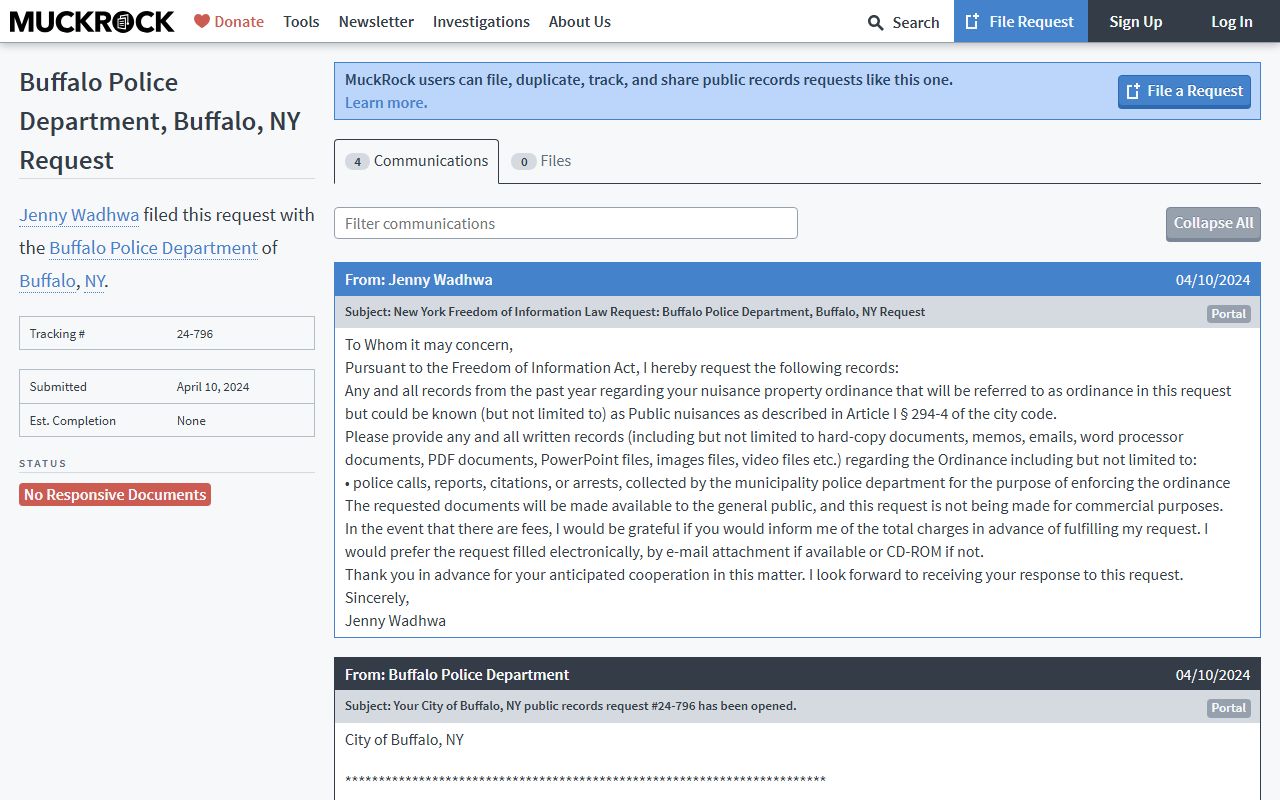Click the icon on File a Request button

tap(1134, 91)
